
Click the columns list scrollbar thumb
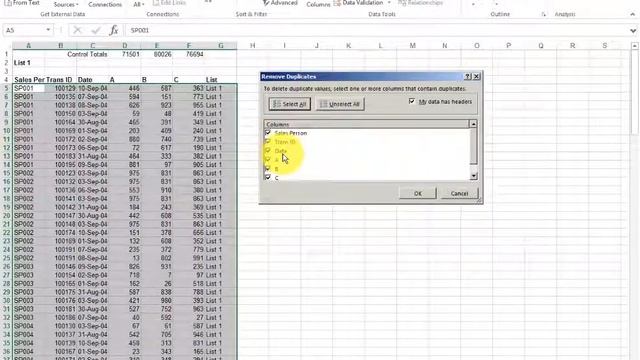tap(473, 146)
